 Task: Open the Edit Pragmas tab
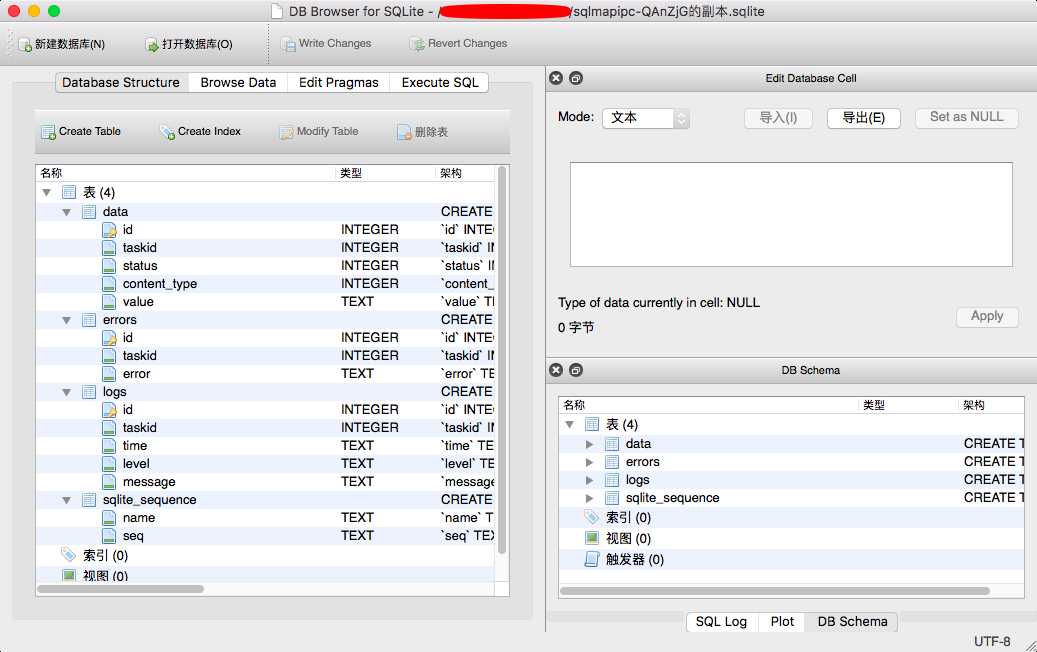339,83
